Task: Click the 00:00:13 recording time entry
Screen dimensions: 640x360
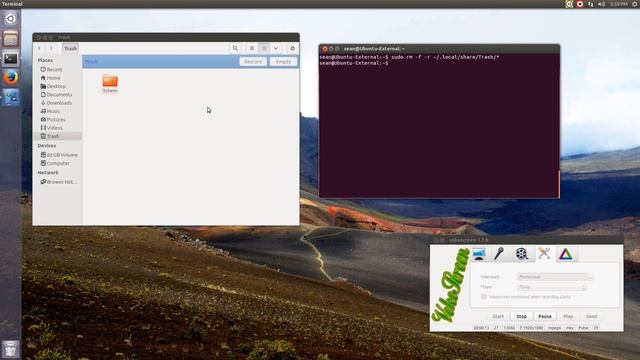Action: point(481,328)
